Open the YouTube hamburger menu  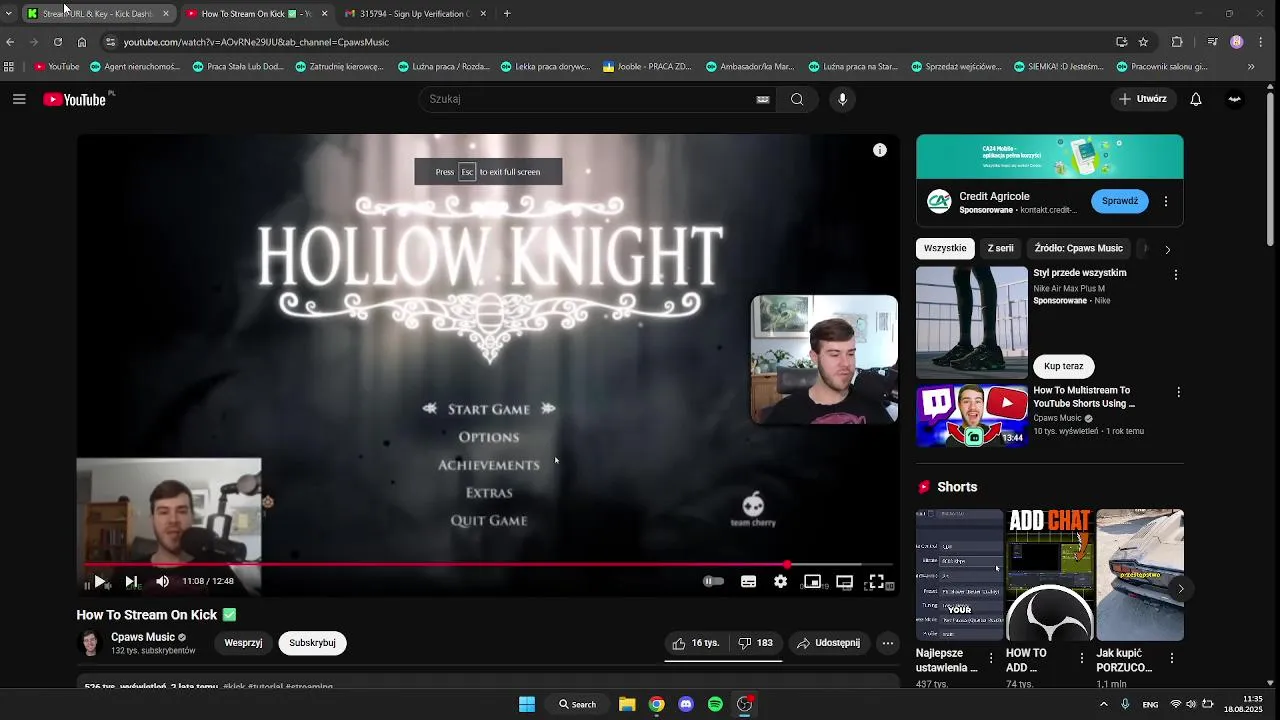pos(19,99)
